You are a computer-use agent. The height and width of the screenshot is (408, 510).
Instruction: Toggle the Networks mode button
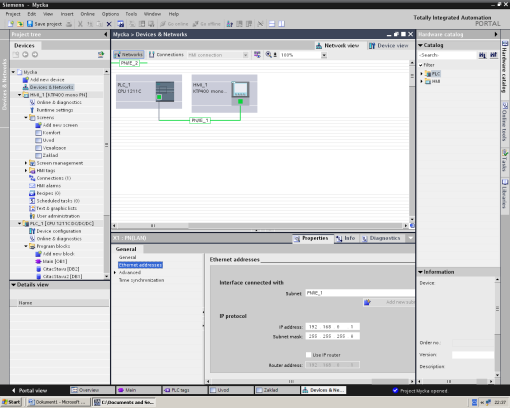coord(129,55)
